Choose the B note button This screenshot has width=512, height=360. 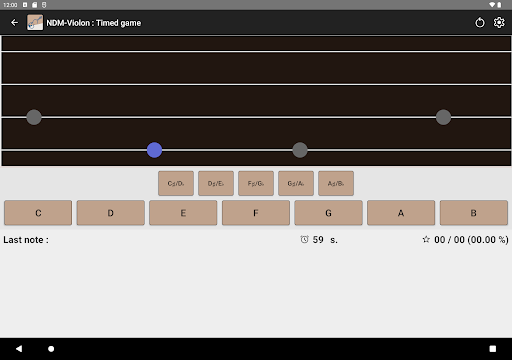pos(474,213)
